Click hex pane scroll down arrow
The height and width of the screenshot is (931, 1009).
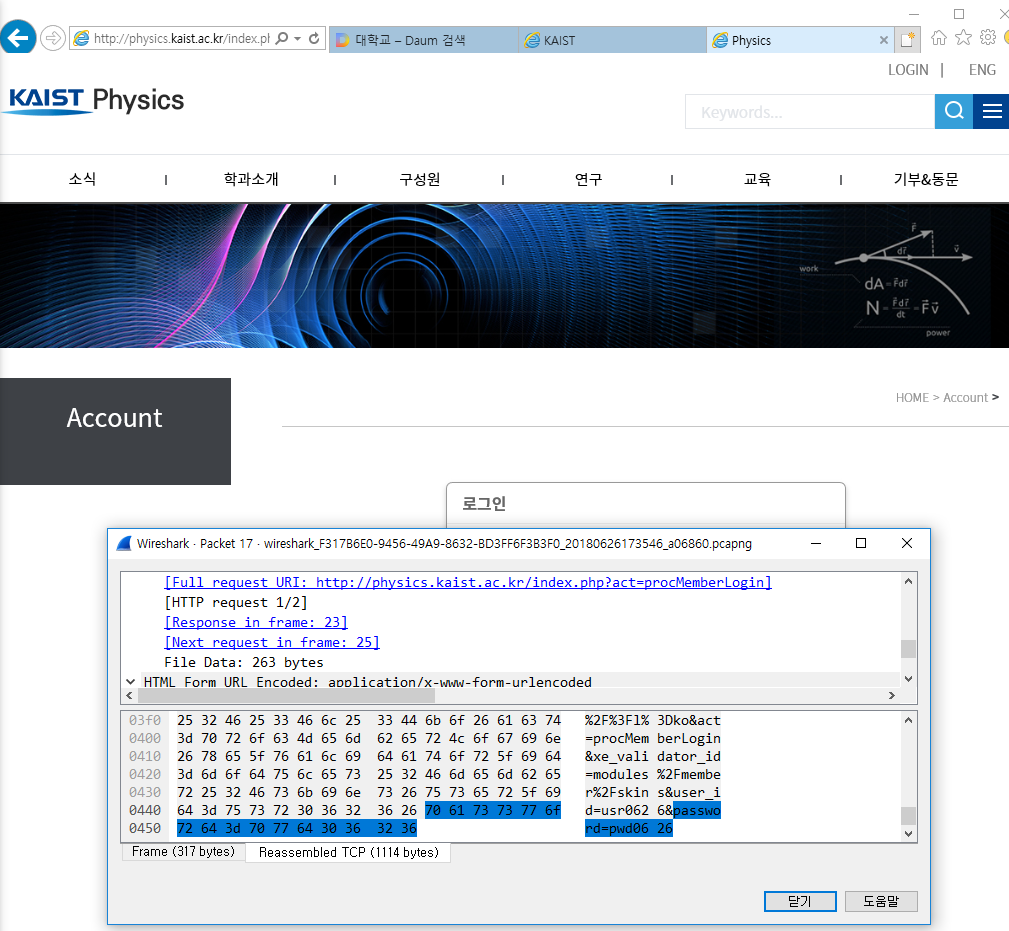(x=908, y=834)
